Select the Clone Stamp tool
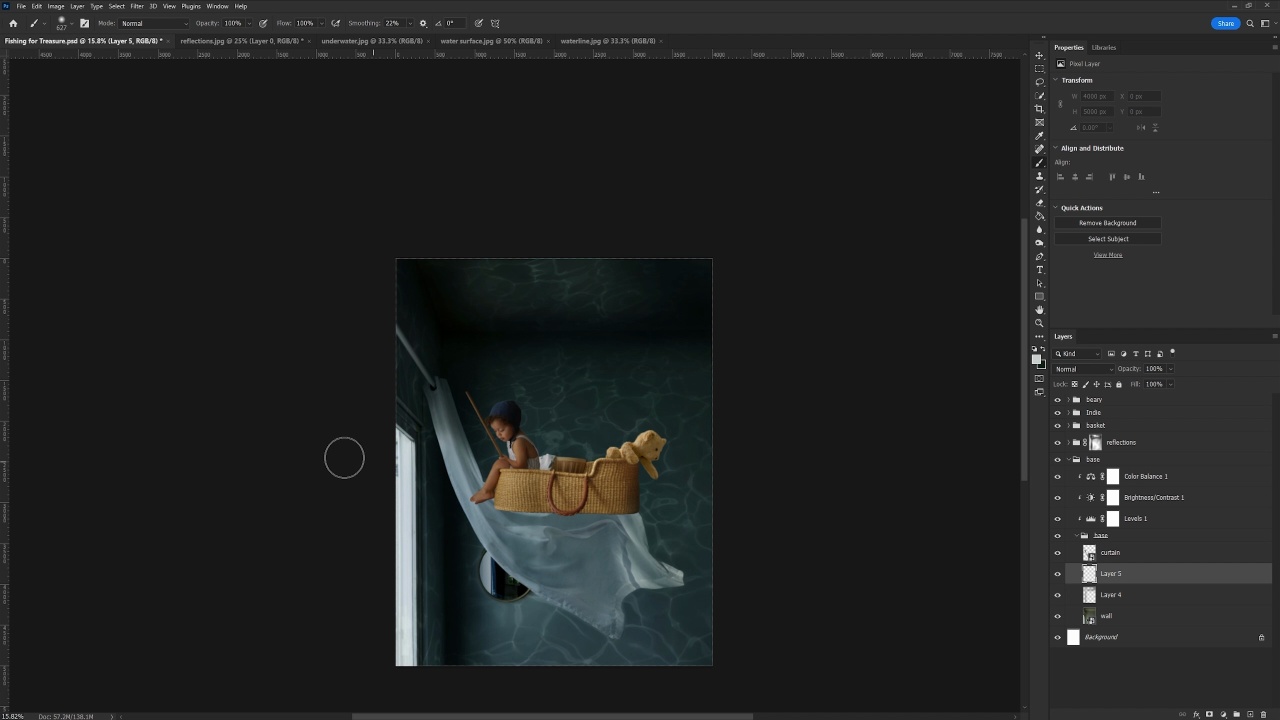The width and height of the screenshot is (1280, 720). pyautogui.click(x=1039, y=176)
